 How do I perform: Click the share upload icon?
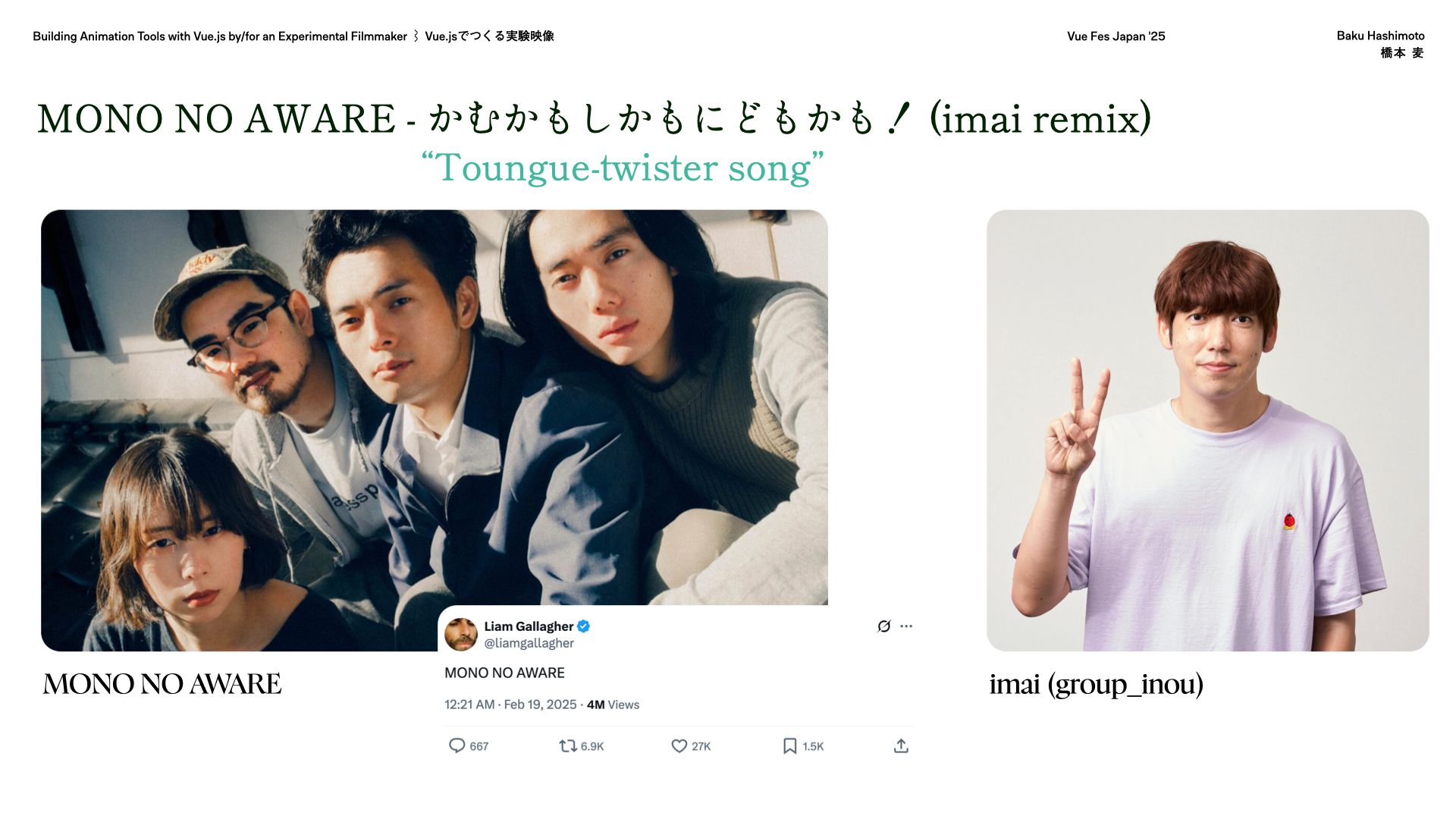pos(901,746)
